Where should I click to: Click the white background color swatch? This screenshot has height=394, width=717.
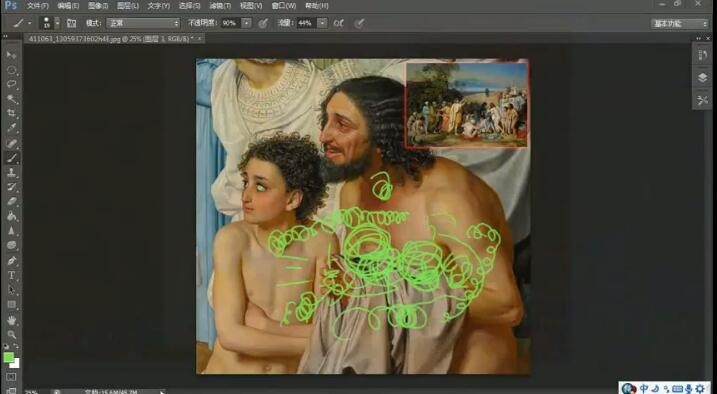pos(16,364)
